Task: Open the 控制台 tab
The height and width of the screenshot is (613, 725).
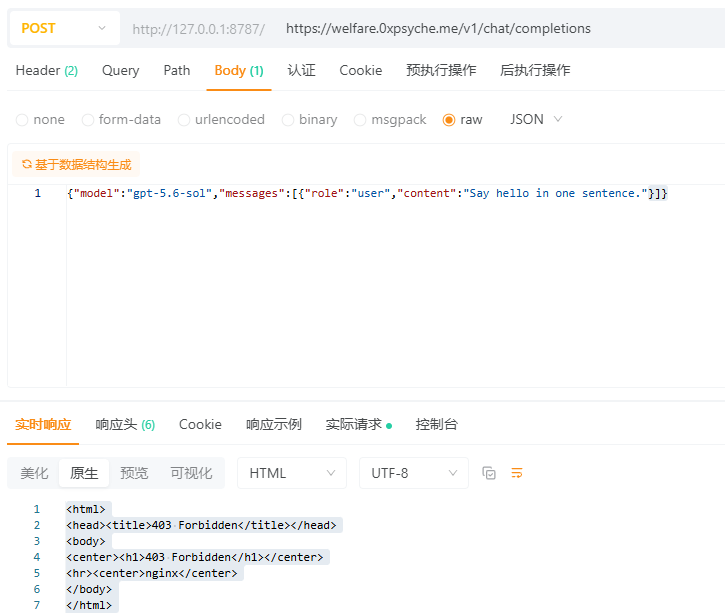Action: tap(436, 424)
